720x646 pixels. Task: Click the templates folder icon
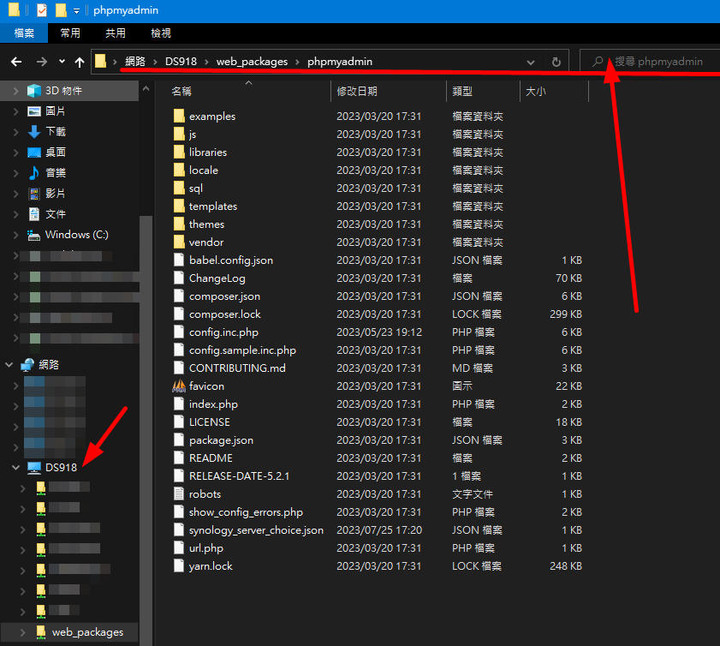pyautogui.click(x=179, y=206)
